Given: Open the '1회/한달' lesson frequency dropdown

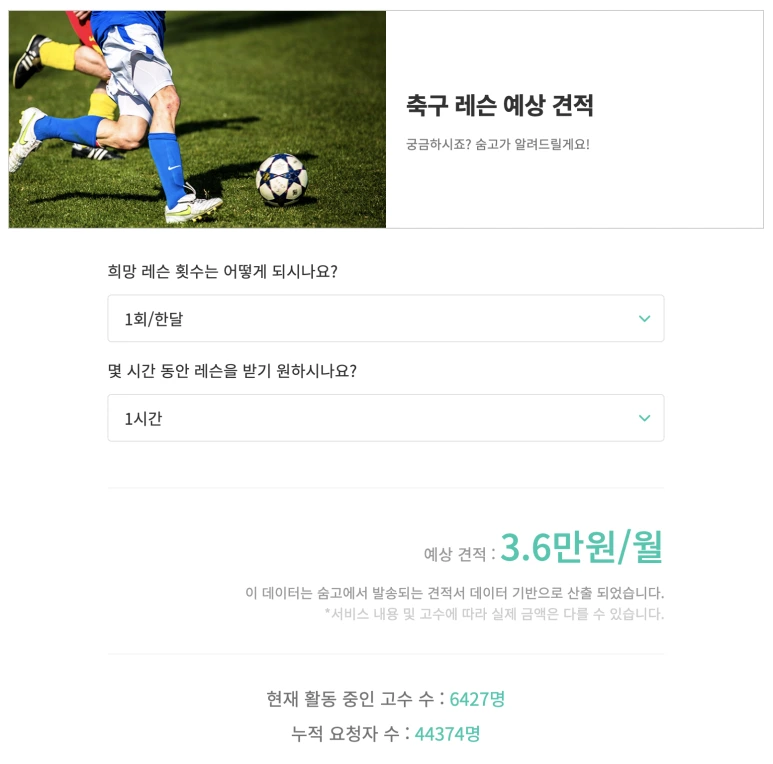Looking at the screenshot, I should tap(386, 318).
